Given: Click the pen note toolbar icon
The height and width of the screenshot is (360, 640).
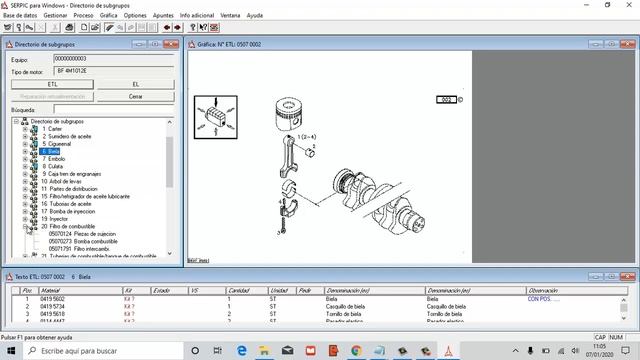Looking at the screenshot, I should pos(109,27).
